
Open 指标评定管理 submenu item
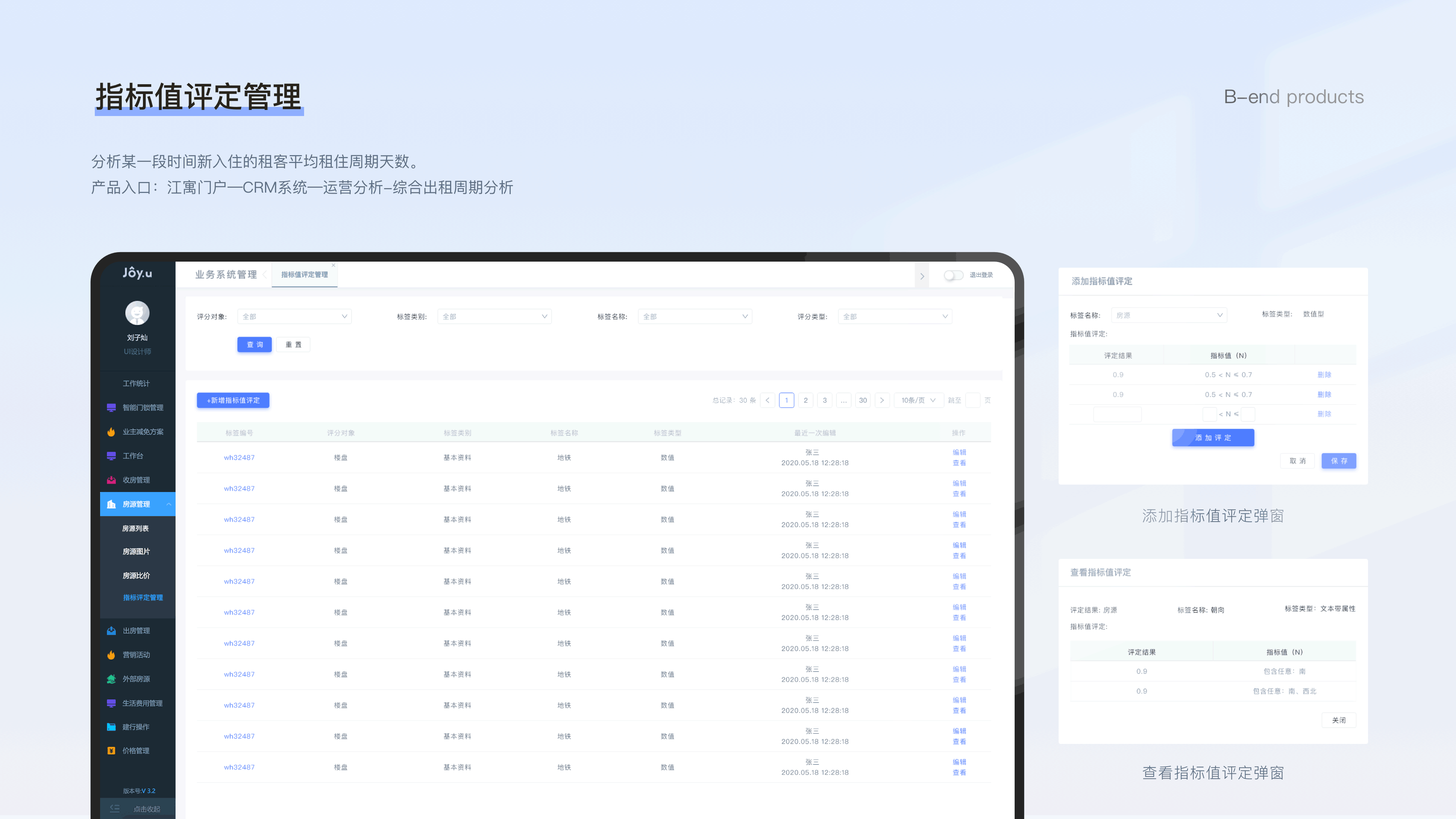pyautogui.click(x=143, y=598)
